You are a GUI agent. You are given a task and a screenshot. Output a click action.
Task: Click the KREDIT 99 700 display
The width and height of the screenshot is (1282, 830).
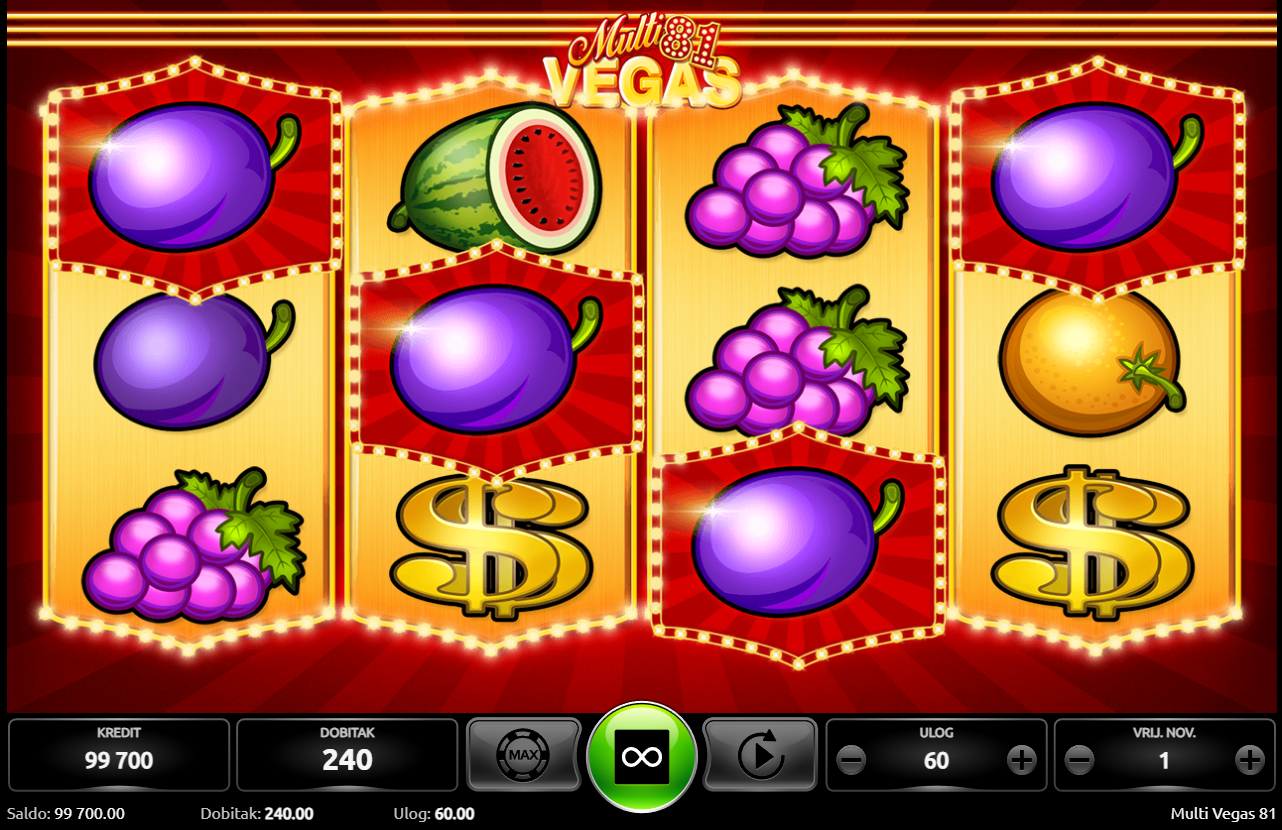click(119, 755)
